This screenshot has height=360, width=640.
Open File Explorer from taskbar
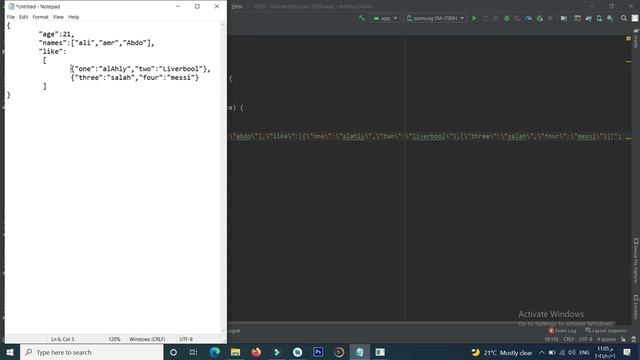(x=236, y=352)
